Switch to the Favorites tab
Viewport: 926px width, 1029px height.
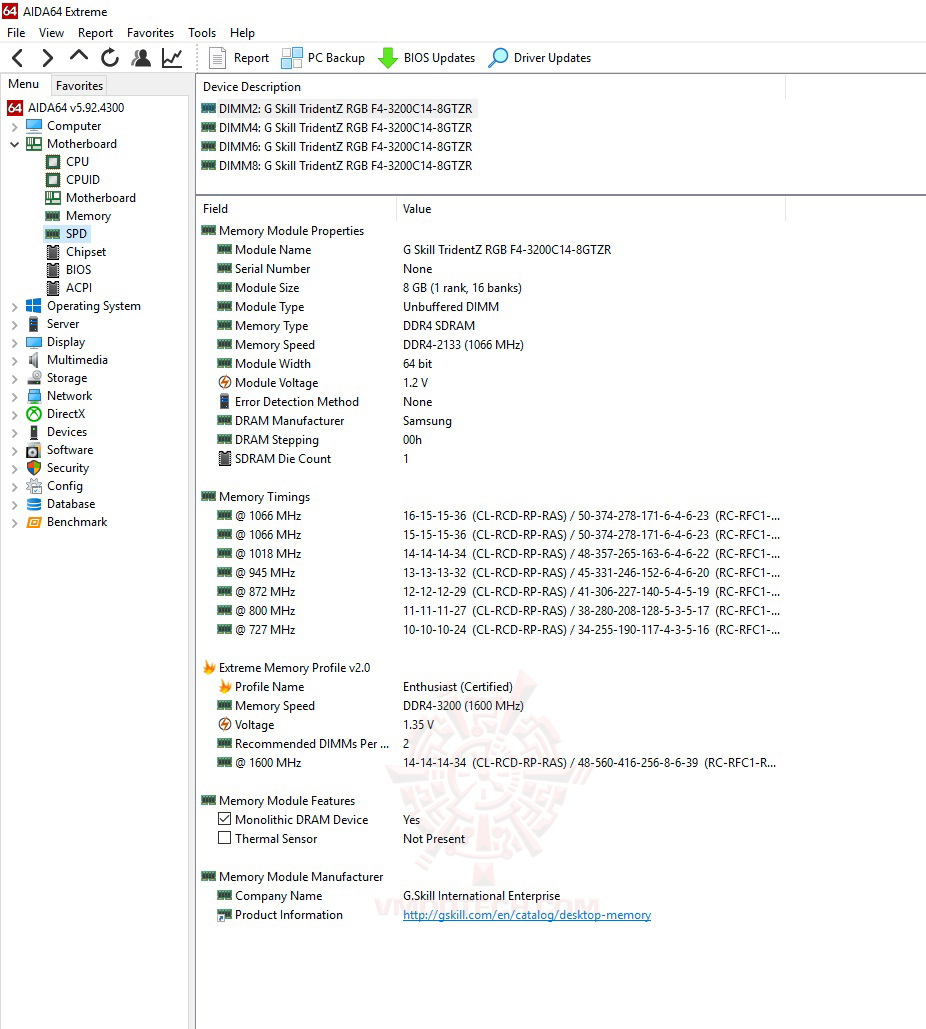78,85
